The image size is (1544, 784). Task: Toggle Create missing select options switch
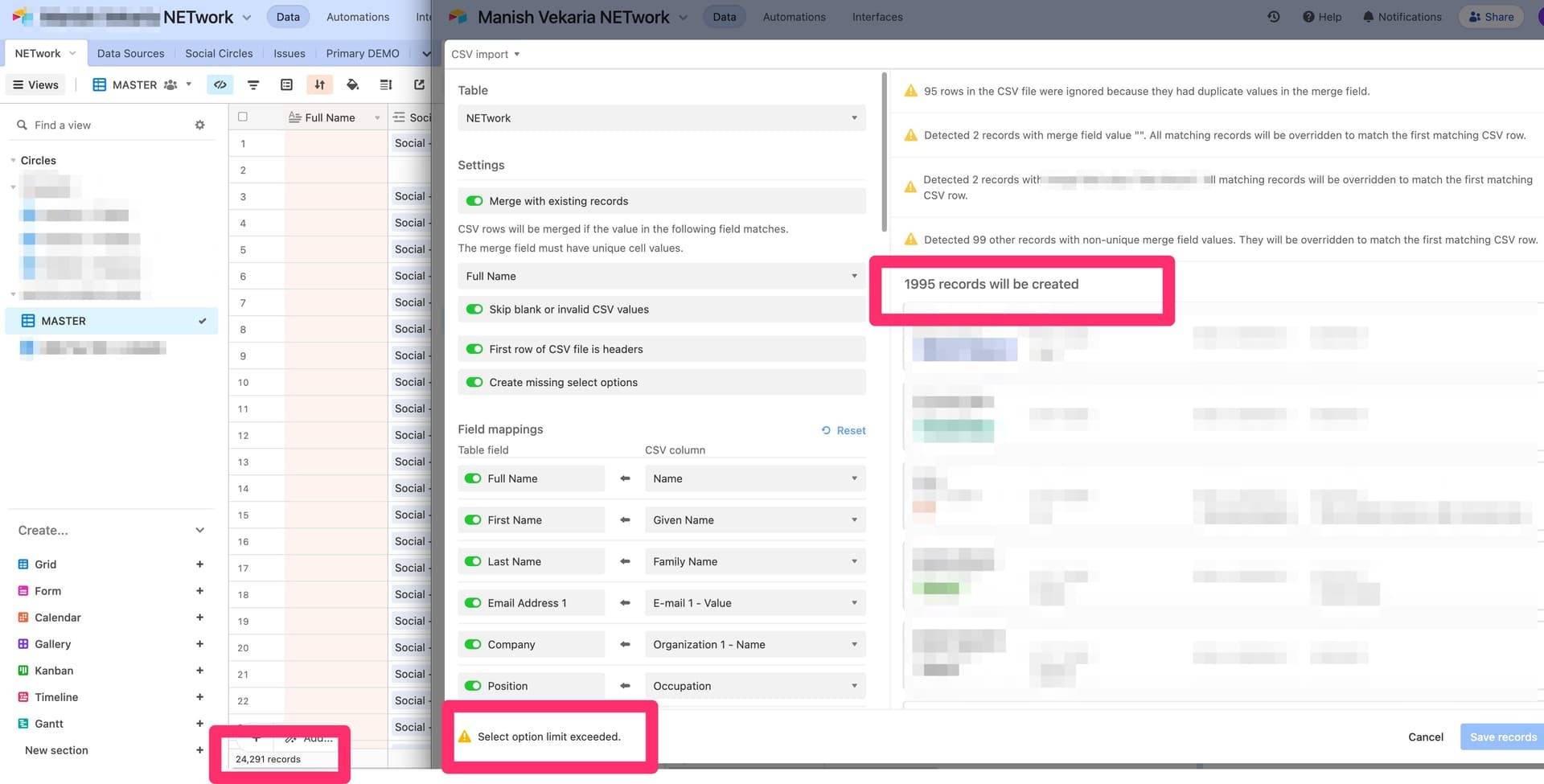[x=474, y=383]
